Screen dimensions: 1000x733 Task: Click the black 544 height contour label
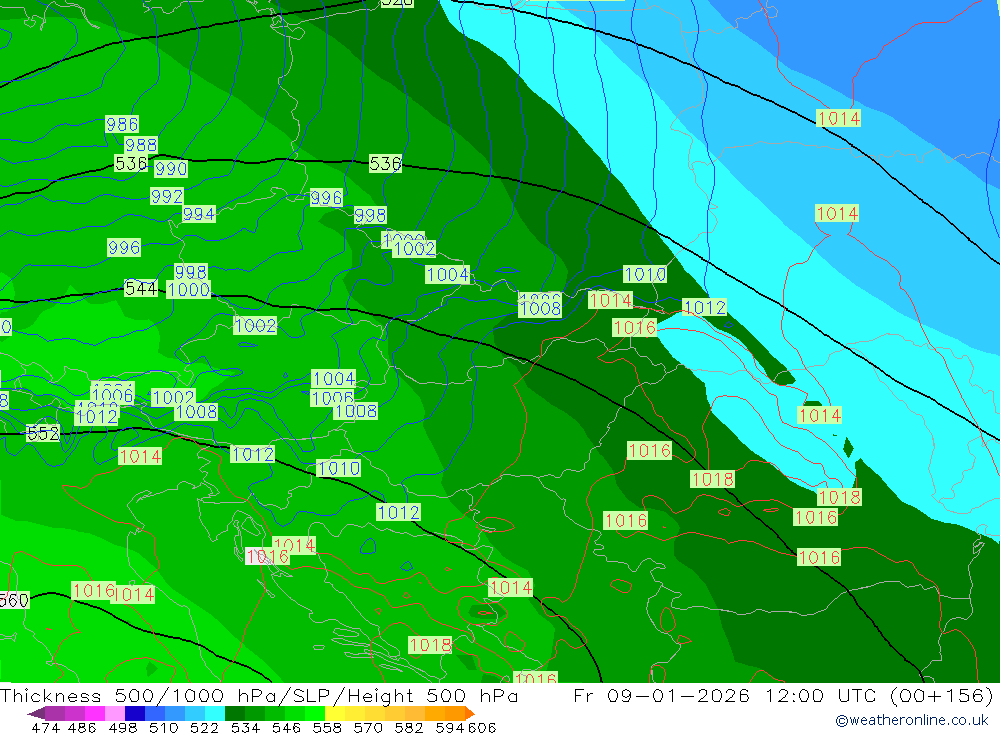[141, 289]
